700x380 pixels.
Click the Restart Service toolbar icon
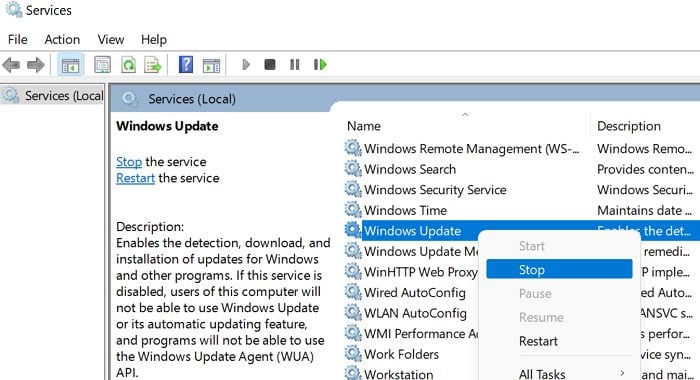[x=320, y=65]
